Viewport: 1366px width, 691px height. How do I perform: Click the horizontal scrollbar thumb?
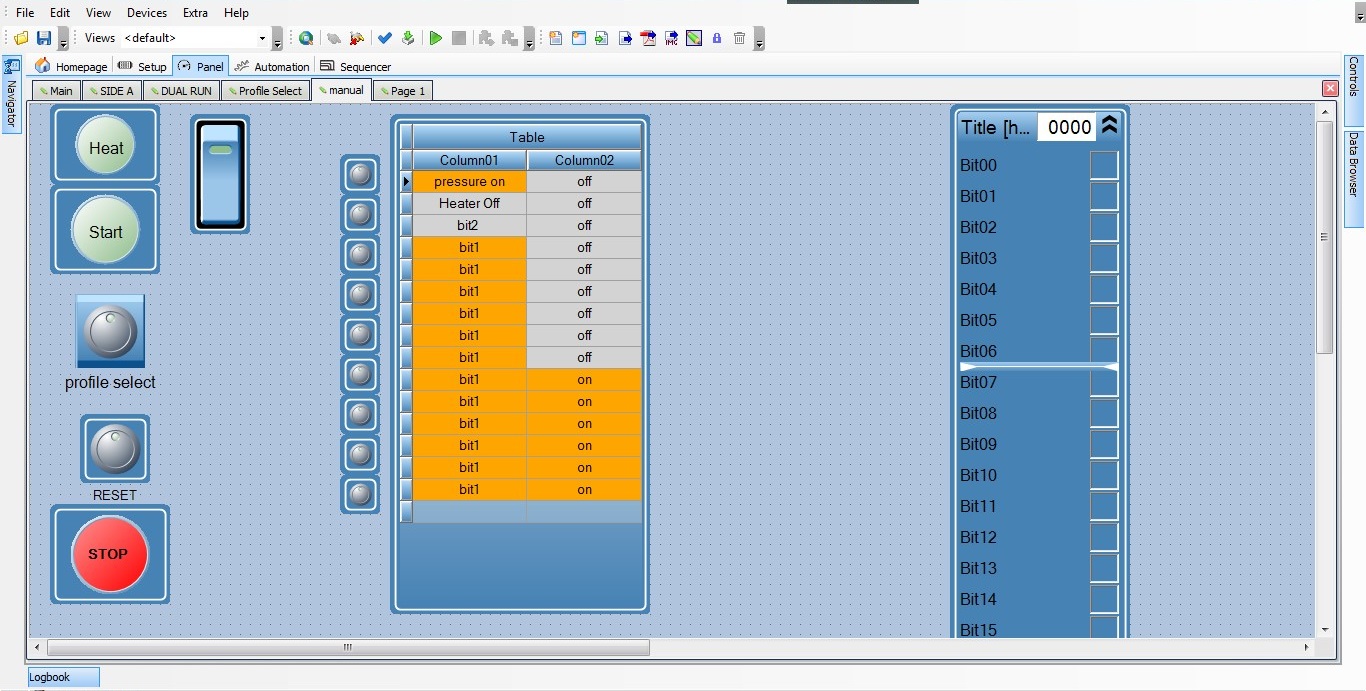pos(348,648)
